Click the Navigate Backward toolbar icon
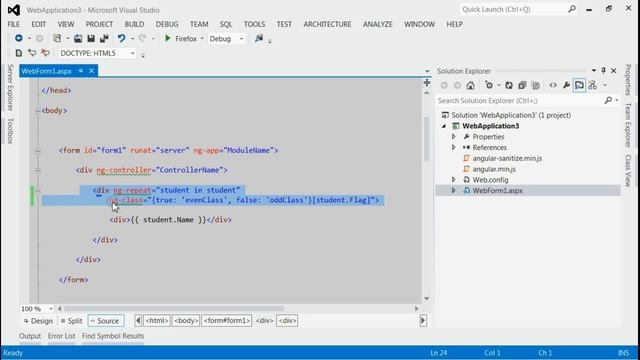The image size is (640, 360). pyautogui.click(x=19, y=38)
